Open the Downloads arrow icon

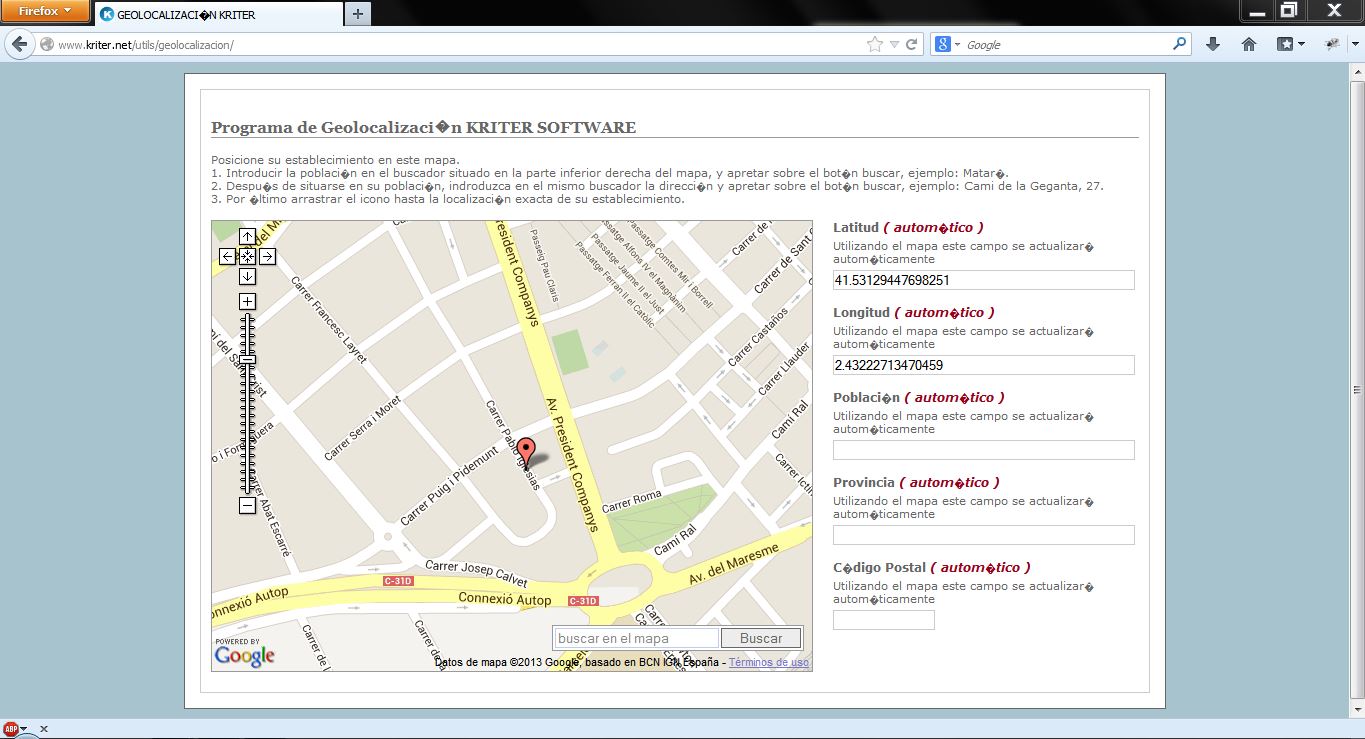coord(1213,44)
